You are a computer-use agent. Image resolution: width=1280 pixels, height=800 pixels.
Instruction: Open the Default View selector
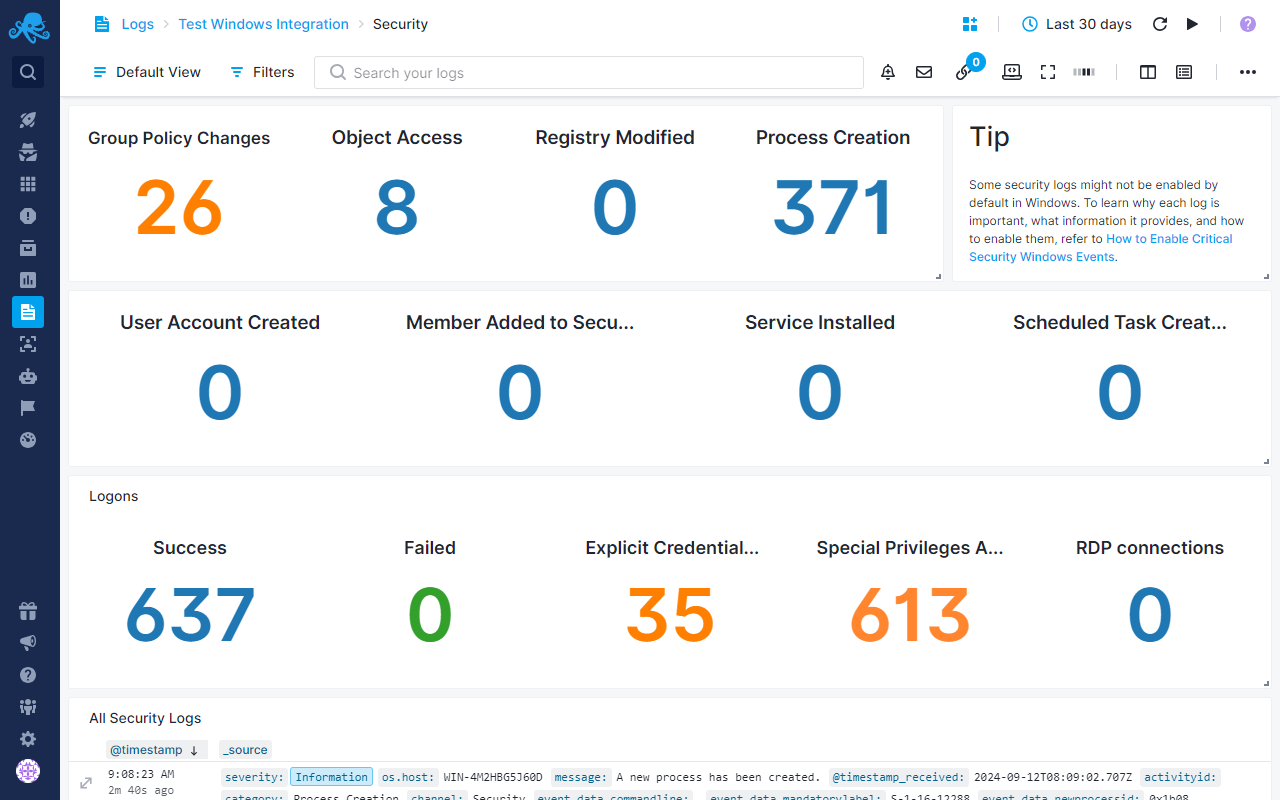click(x=147, y=72)
